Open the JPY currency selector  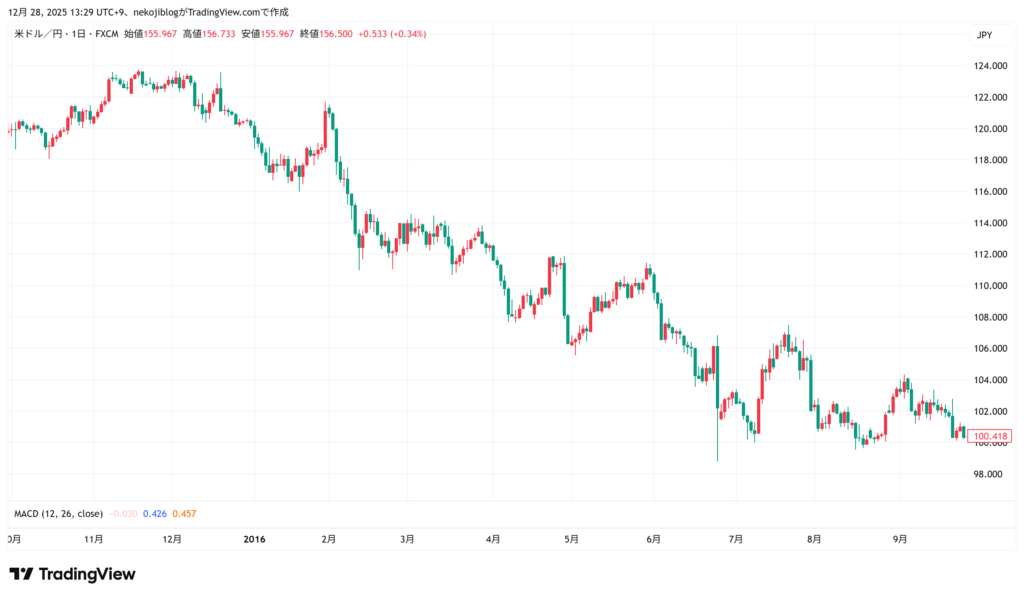(x=986, y=35)
